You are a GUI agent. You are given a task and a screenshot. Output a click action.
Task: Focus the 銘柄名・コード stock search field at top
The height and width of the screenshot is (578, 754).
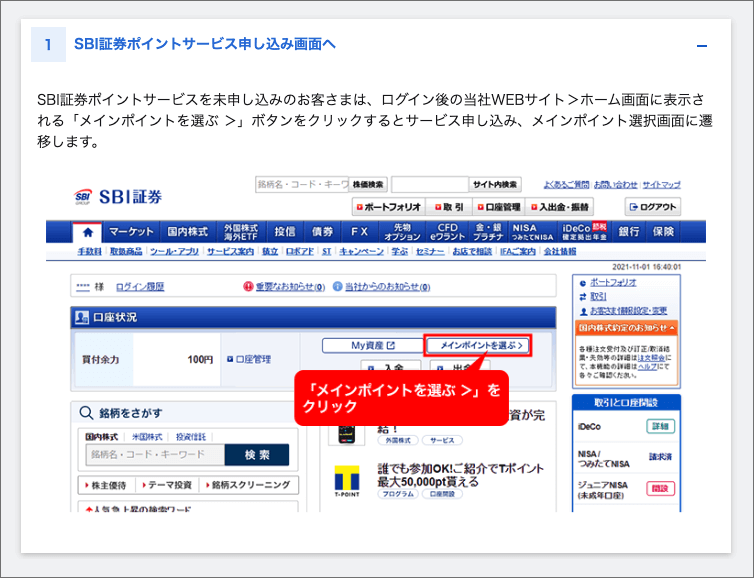[302, 185]
